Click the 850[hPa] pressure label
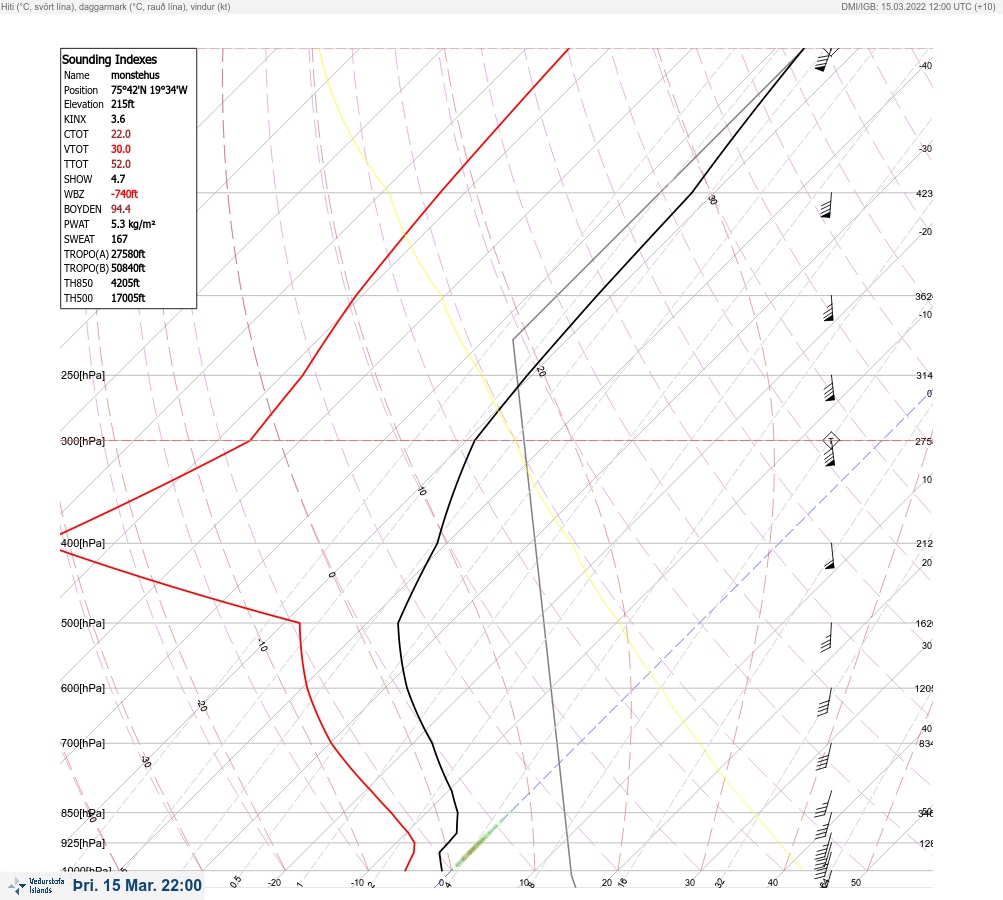 click(83, 813)
